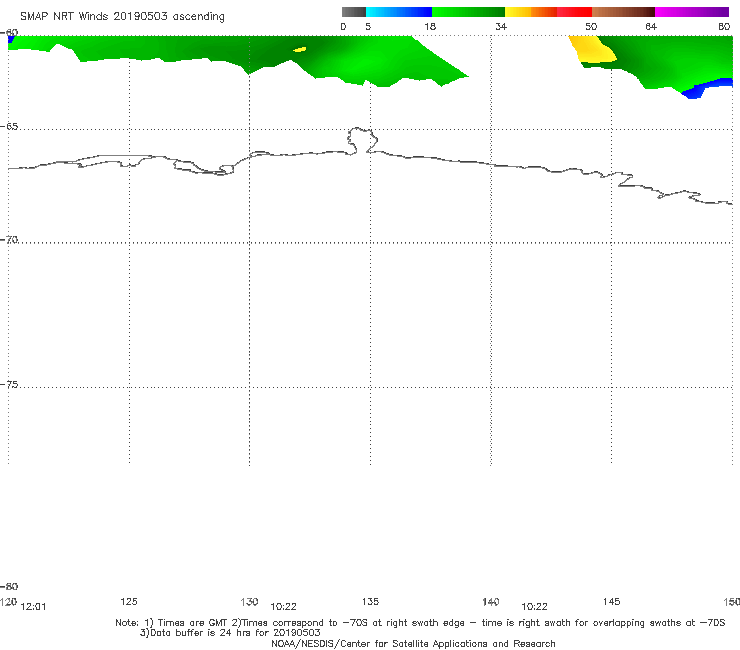Click the latitude label "-70"
This screenshot has height=650, width=740.
(9, 240)
